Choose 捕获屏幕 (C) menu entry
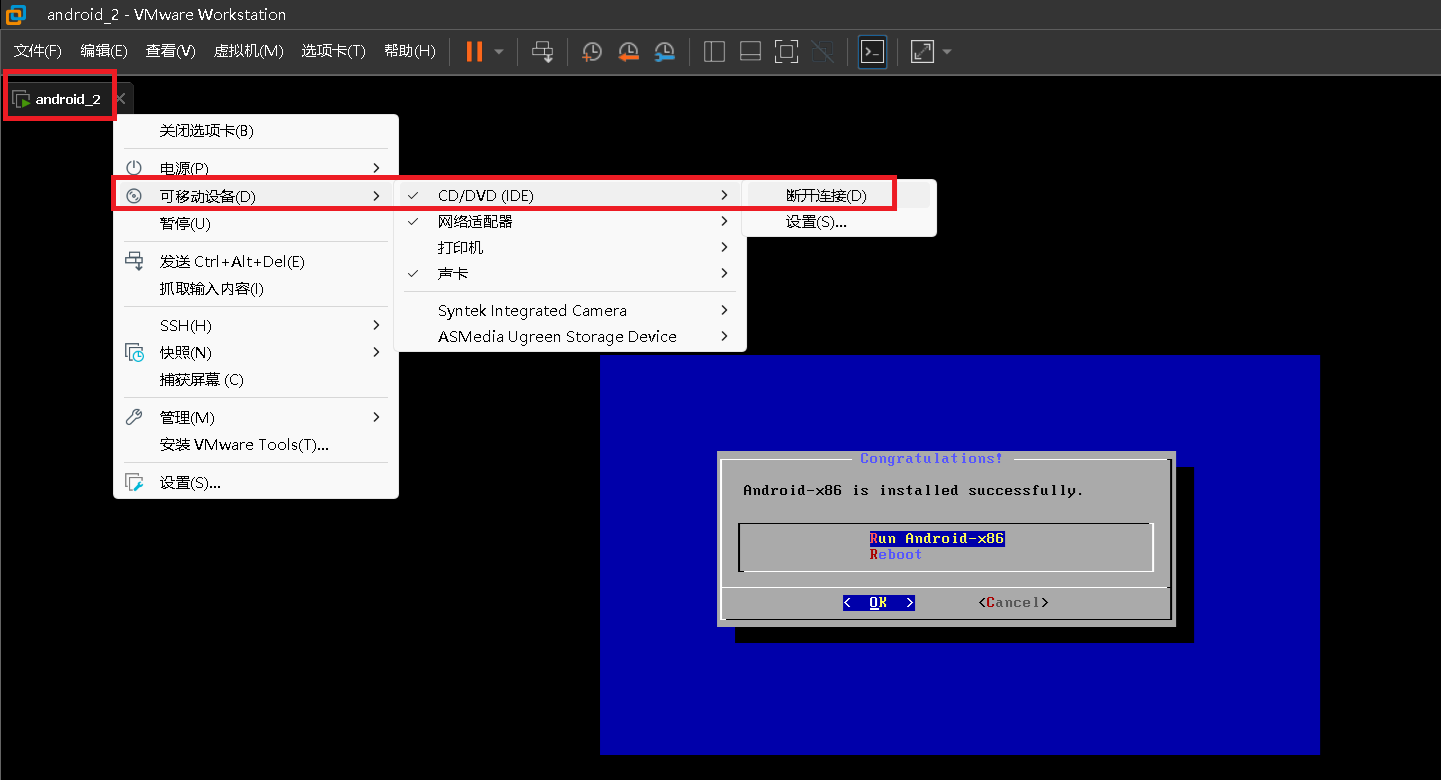The height and width of the screenshot is (780, 1441). pos(256,380)
